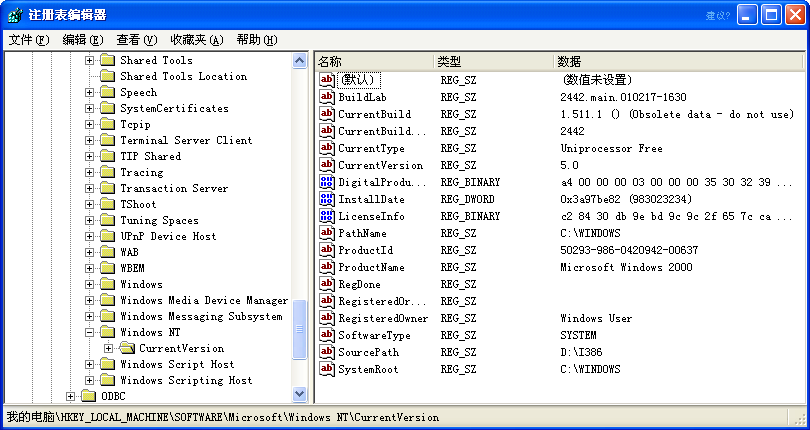The width and height of the screenshot is (810, 430).
Task: Expand the Transaction Server node
Action: pyautogui.click(x=89, y=189)
